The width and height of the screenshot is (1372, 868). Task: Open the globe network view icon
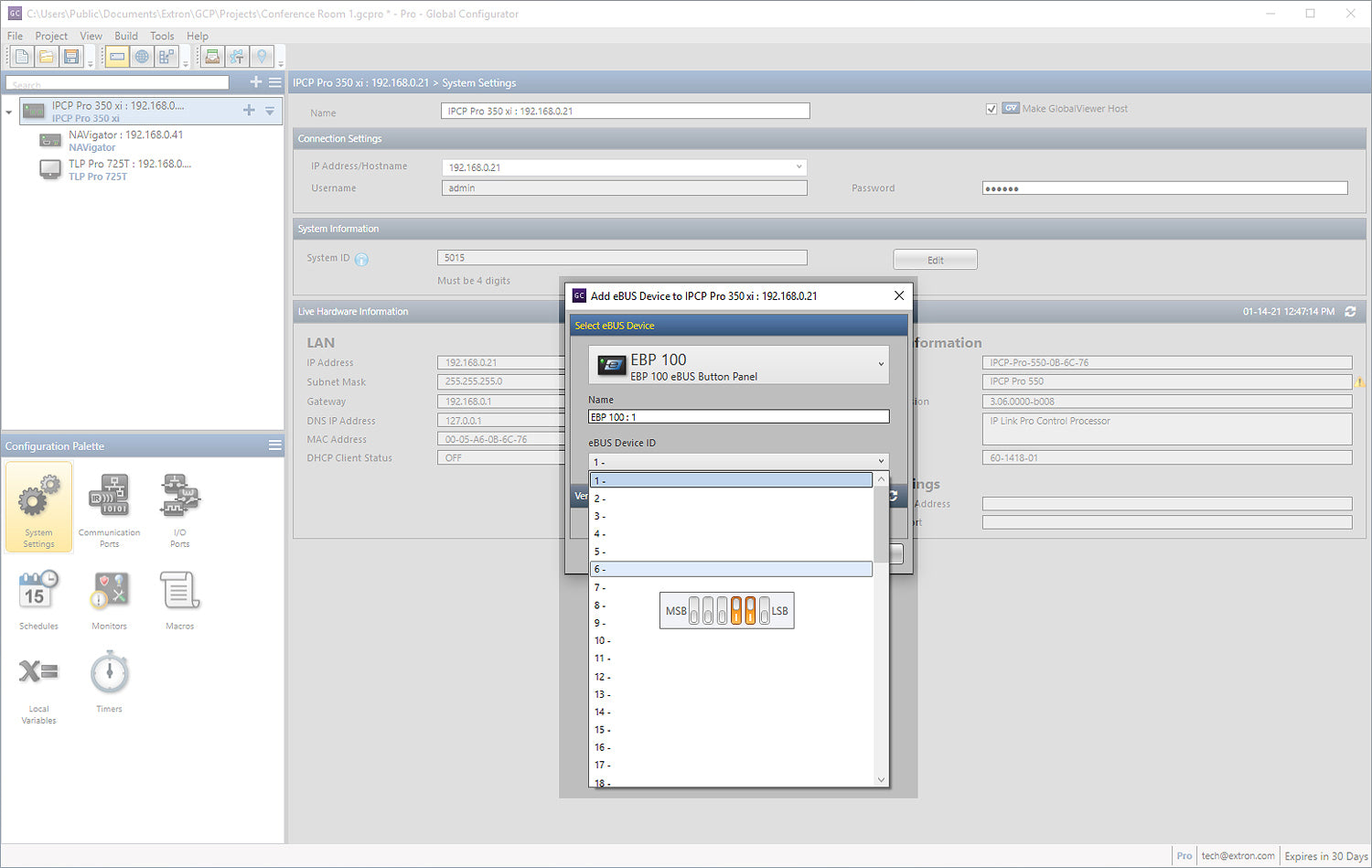142,57
